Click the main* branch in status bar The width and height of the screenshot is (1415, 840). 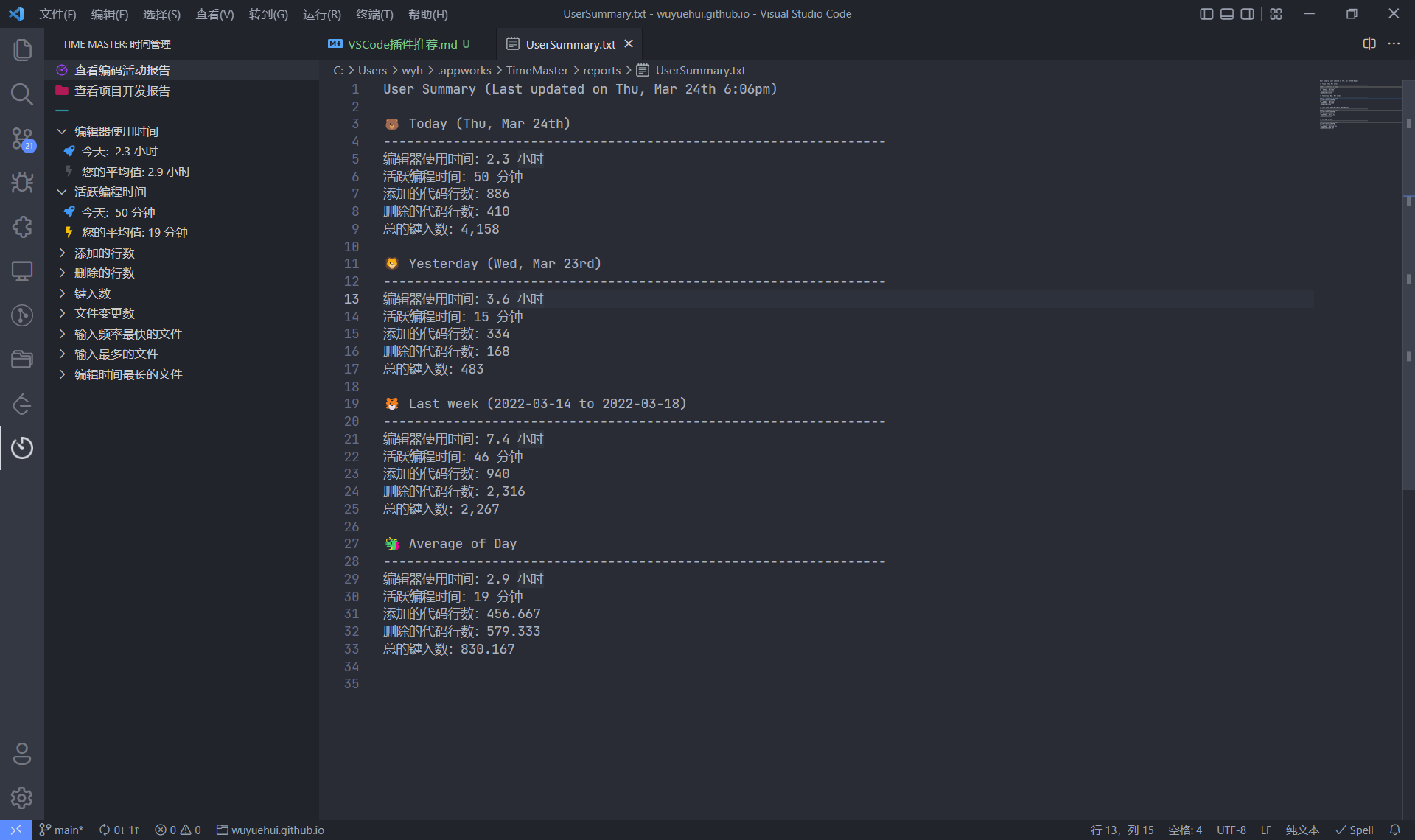click(x=62, y=830)
